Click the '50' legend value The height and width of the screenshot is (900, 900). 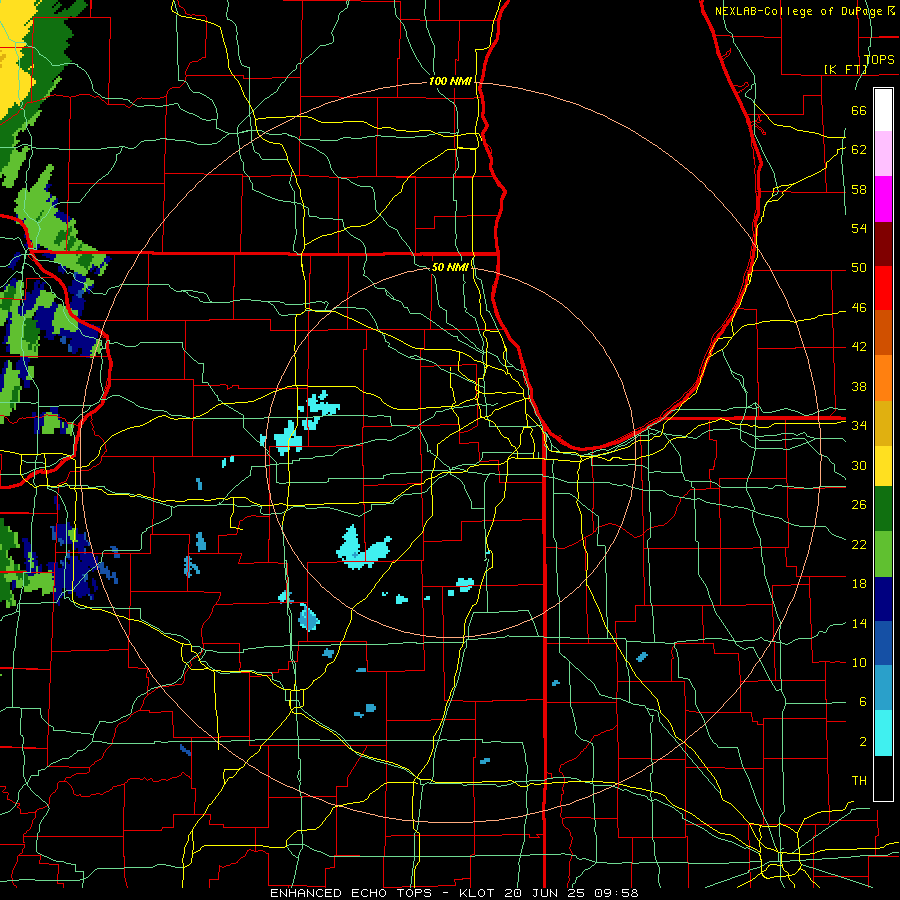point(859,268)
